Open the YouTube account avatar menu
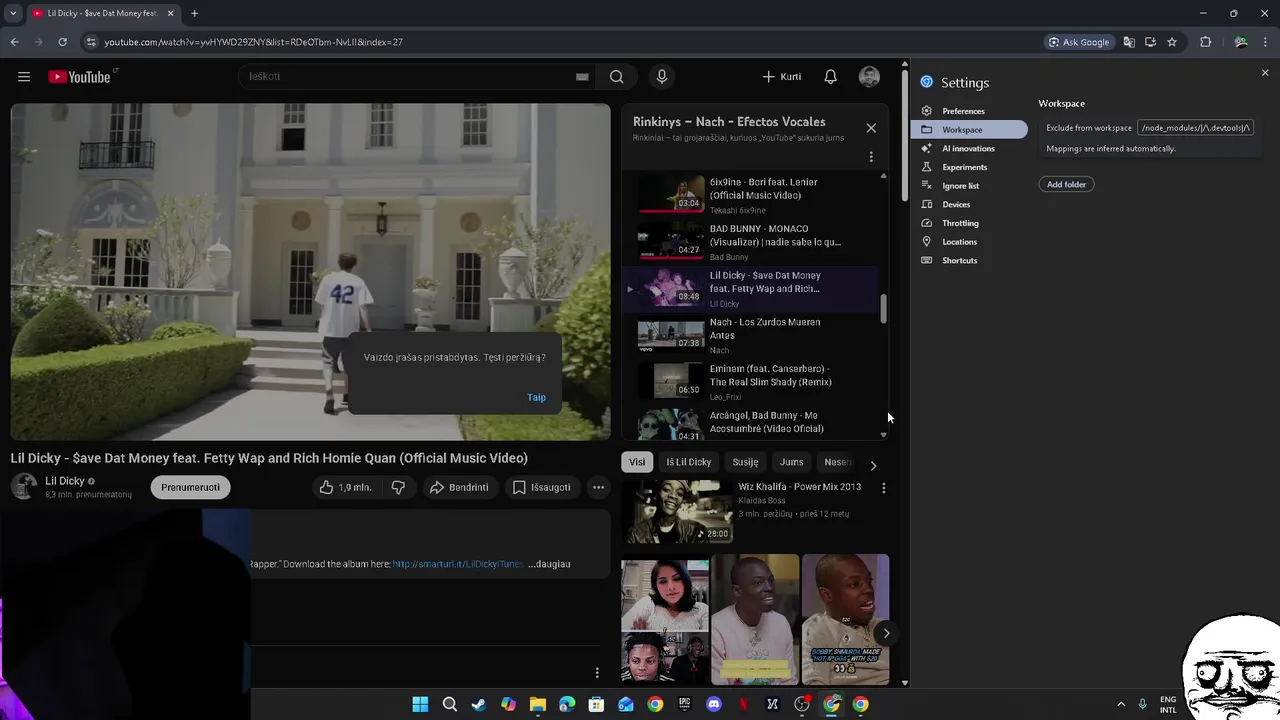Screen dimensions: 1280x720 tap(869, 77)
